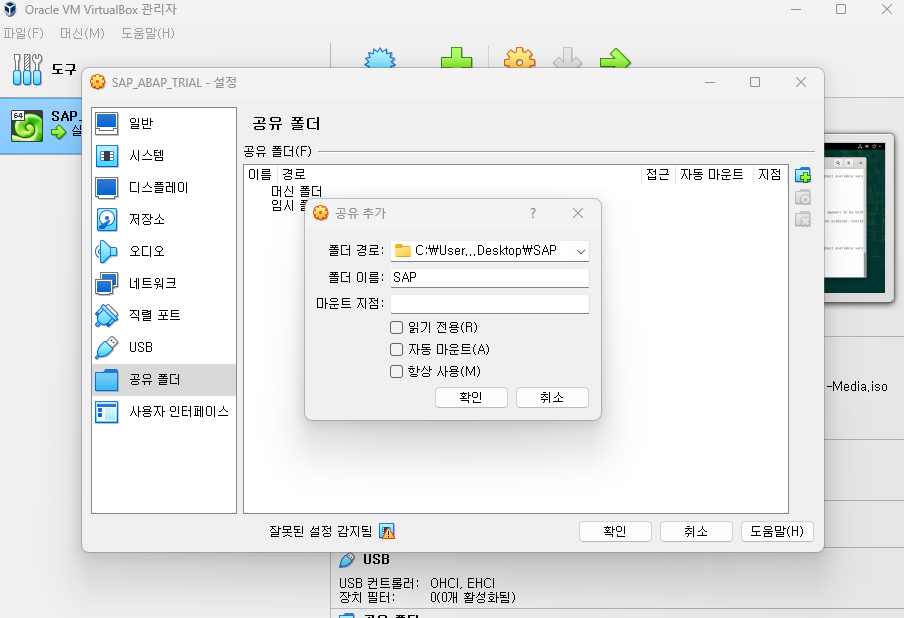Enable the 자동 마운트(A) checkbox
Viewport: 904px width, 618px height.
pyautogui.click(x=396, y=349)
